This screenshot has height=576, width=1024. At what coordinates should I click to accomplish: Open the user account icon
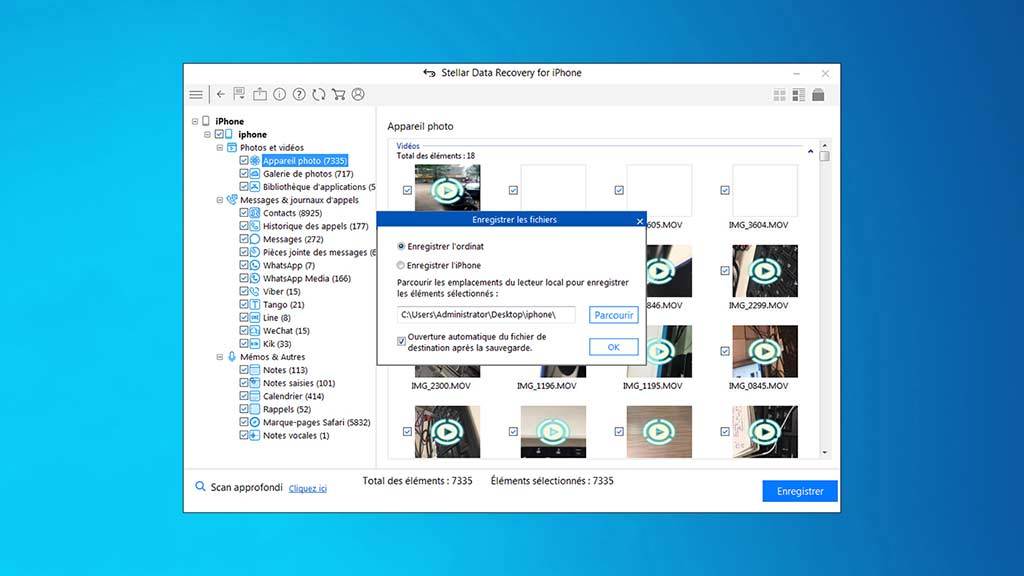pos(357,95)
